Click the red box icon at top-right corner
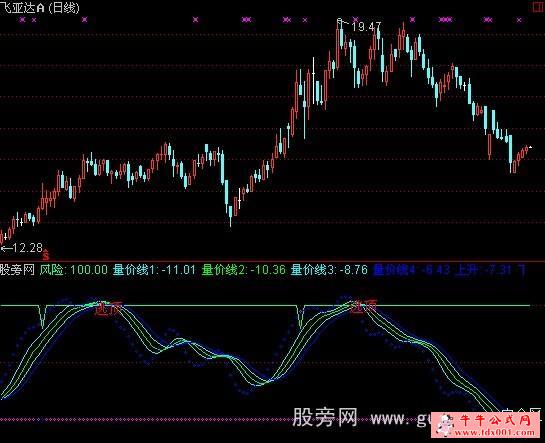This screenshot has width=545, height=443. [537, 7]
